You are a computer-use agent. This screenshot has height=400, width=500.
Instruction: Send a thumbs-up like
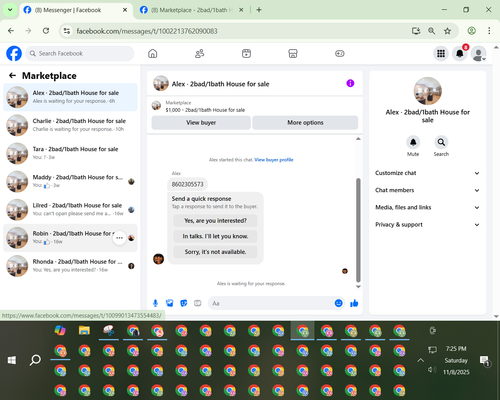pos(354,303)
